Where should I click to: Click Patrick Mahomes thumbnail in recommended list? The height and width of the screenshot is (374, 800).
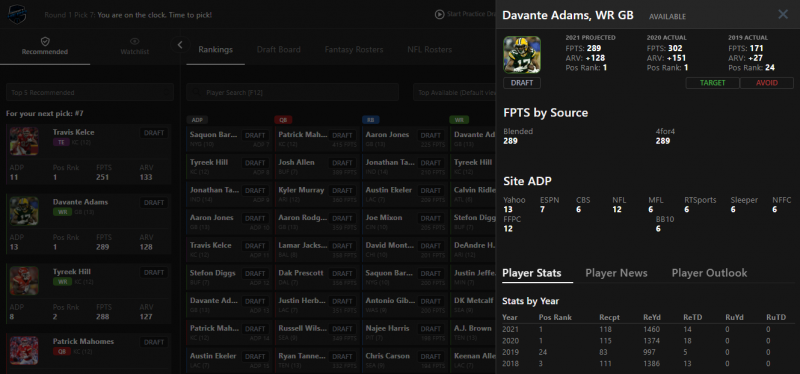pyautogui.click(x=24, y=351)
